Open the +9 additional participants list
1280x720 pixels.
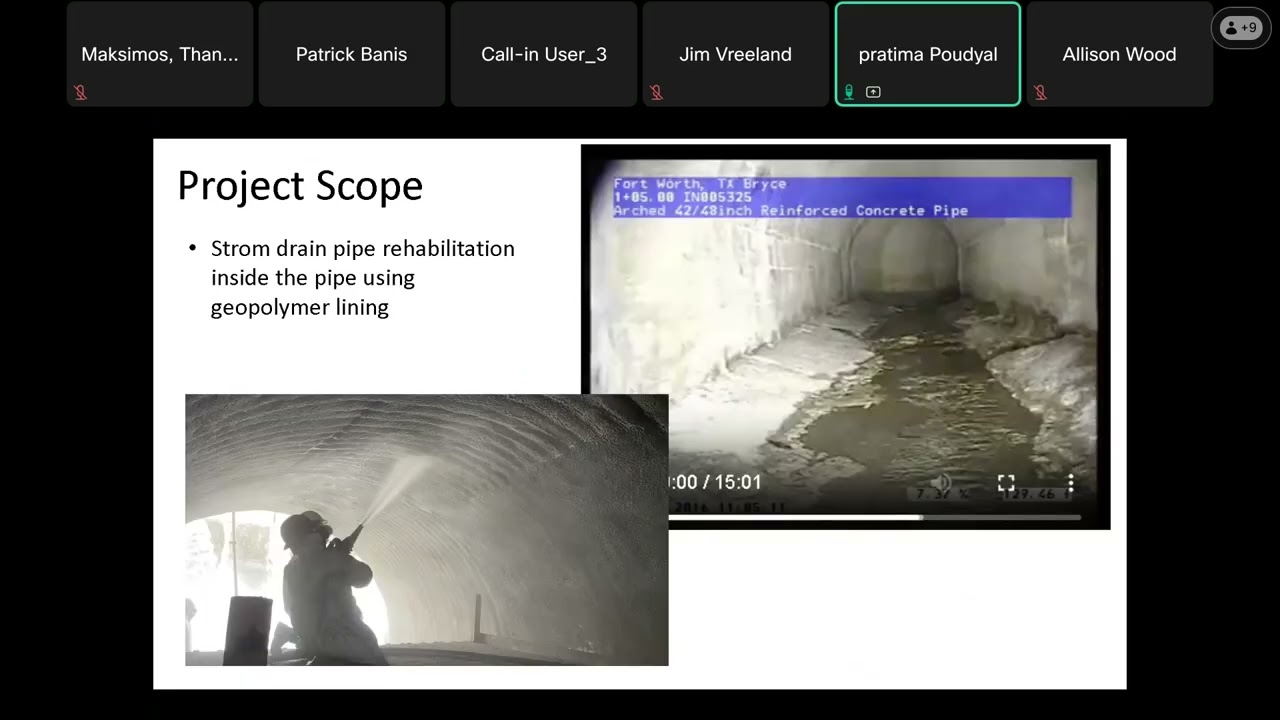(x=1241, y=28)
